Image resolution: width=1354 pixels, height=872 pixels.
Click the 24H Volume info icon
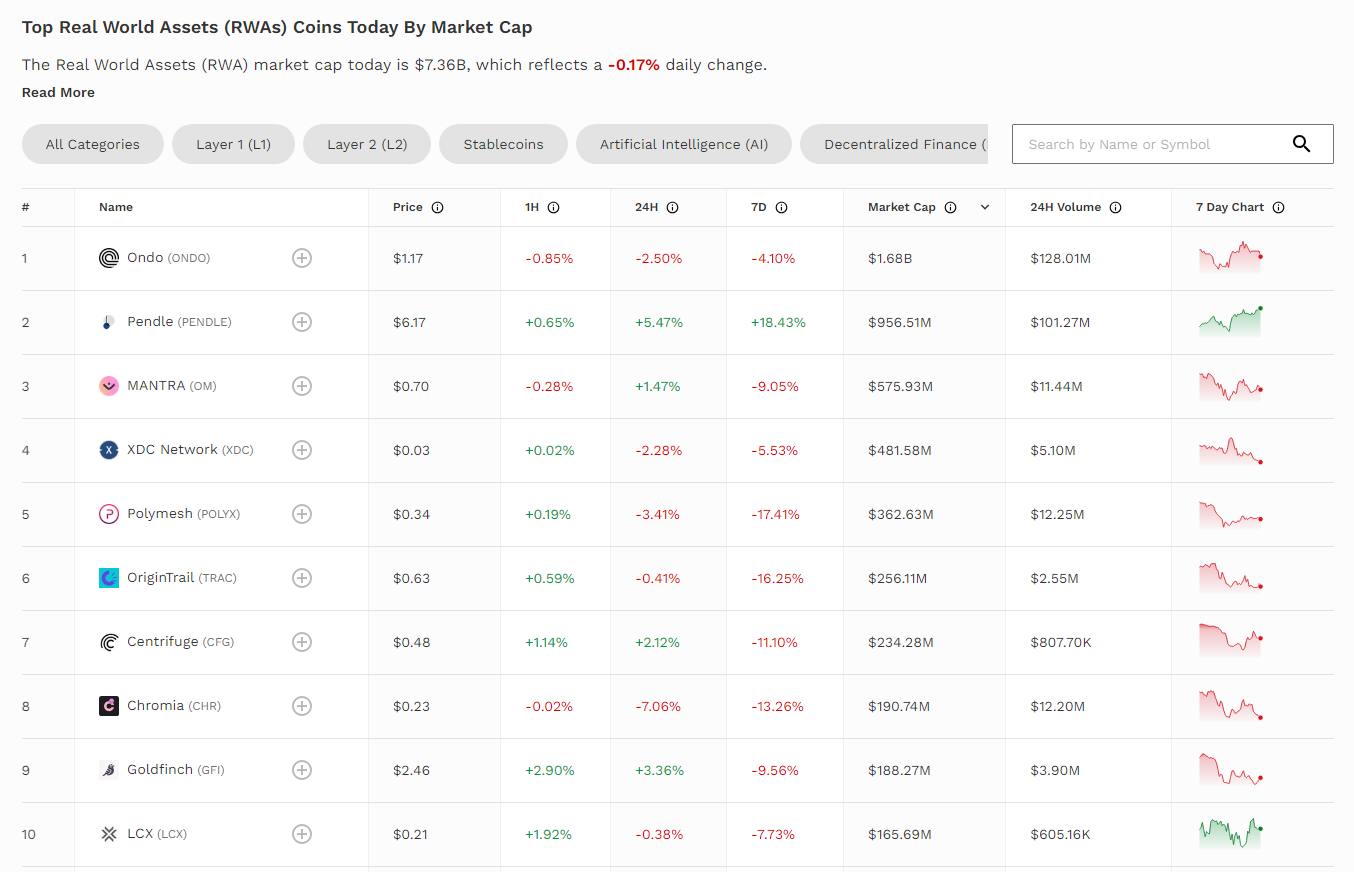(1115, 208)
